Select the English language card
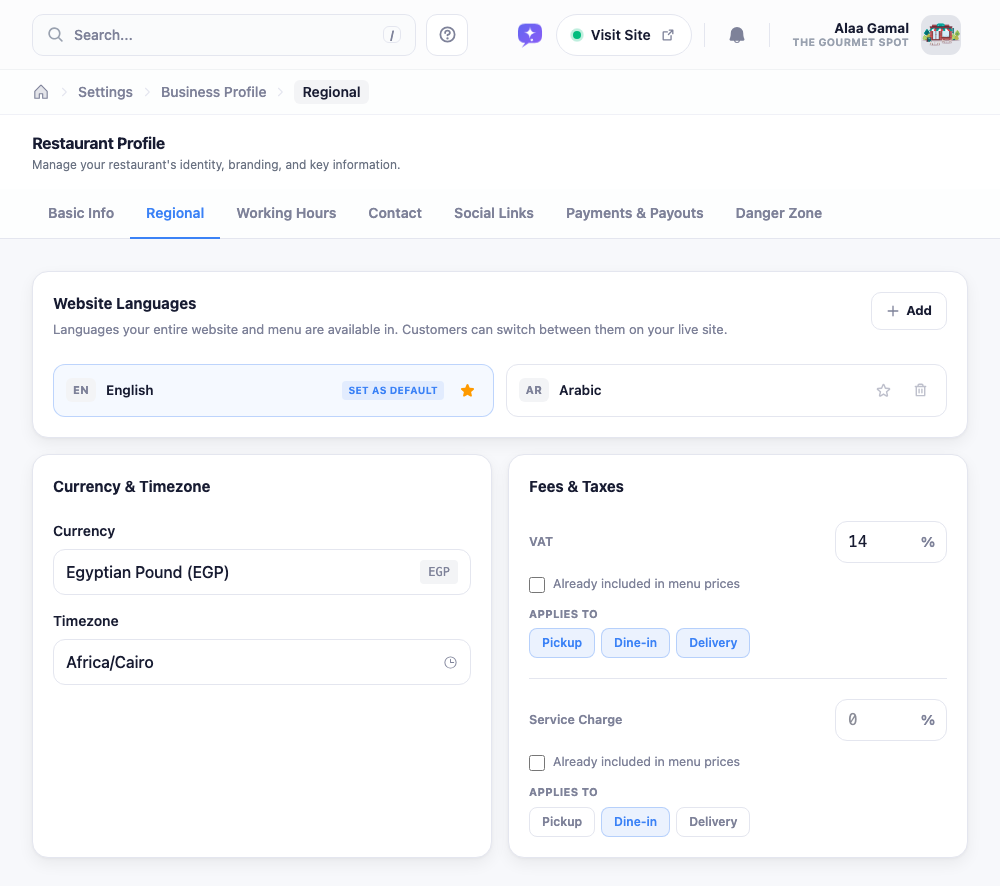1000x886 pixels. (273, 390)
